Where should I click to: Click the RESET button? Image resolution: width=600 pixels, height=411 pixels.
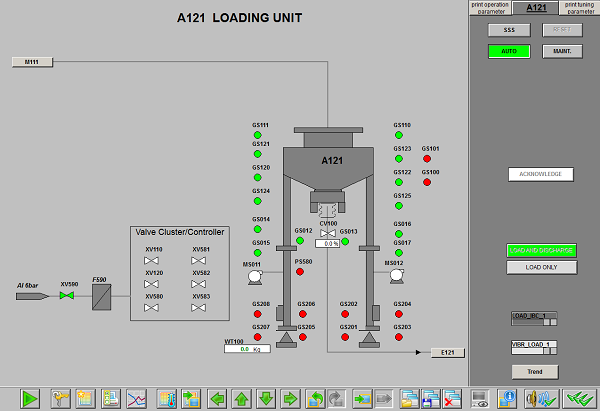click(562, 30)
